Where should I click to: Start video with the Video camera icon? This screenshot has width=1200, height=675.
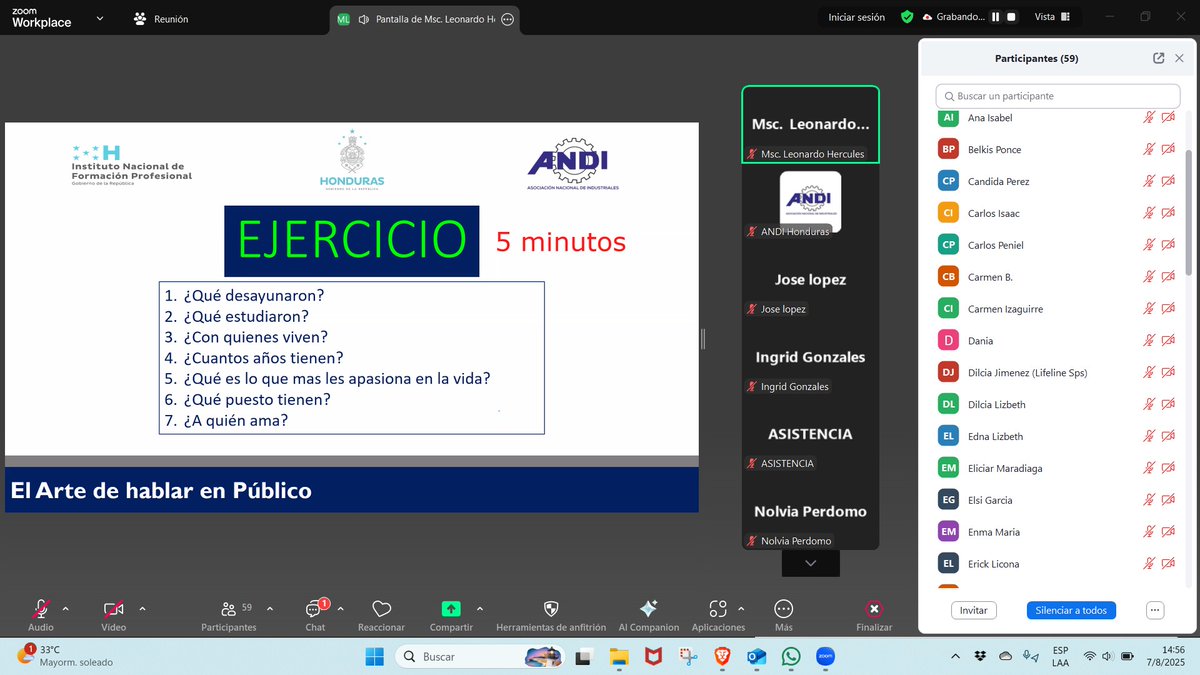(112, 608)
